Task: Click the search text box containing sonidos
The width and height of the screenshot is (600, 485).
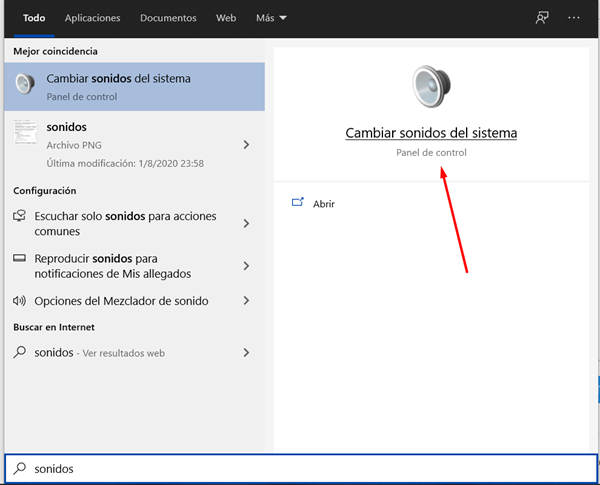Action: coord(300,468)
